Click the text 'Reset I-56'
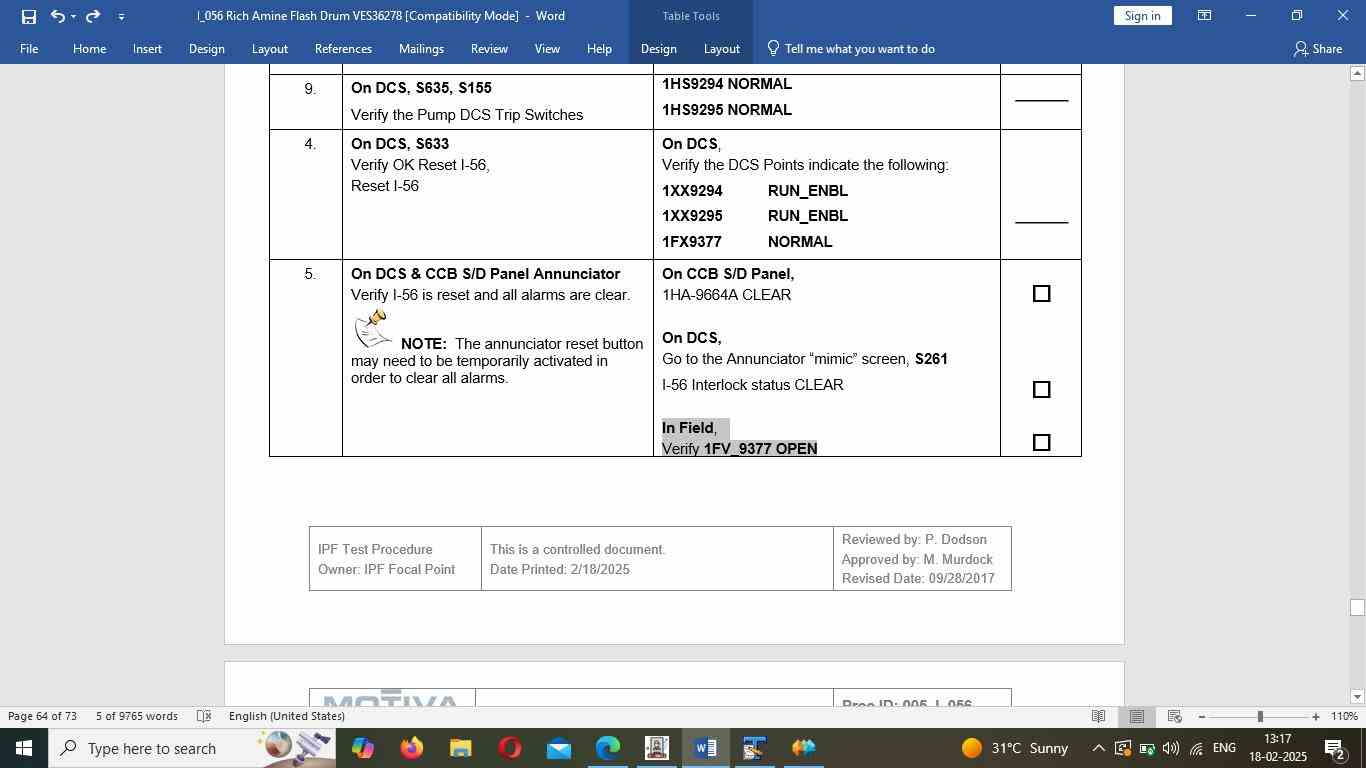Image resolution: width=1366 pixels, height=768 pixels. [385, 186]
